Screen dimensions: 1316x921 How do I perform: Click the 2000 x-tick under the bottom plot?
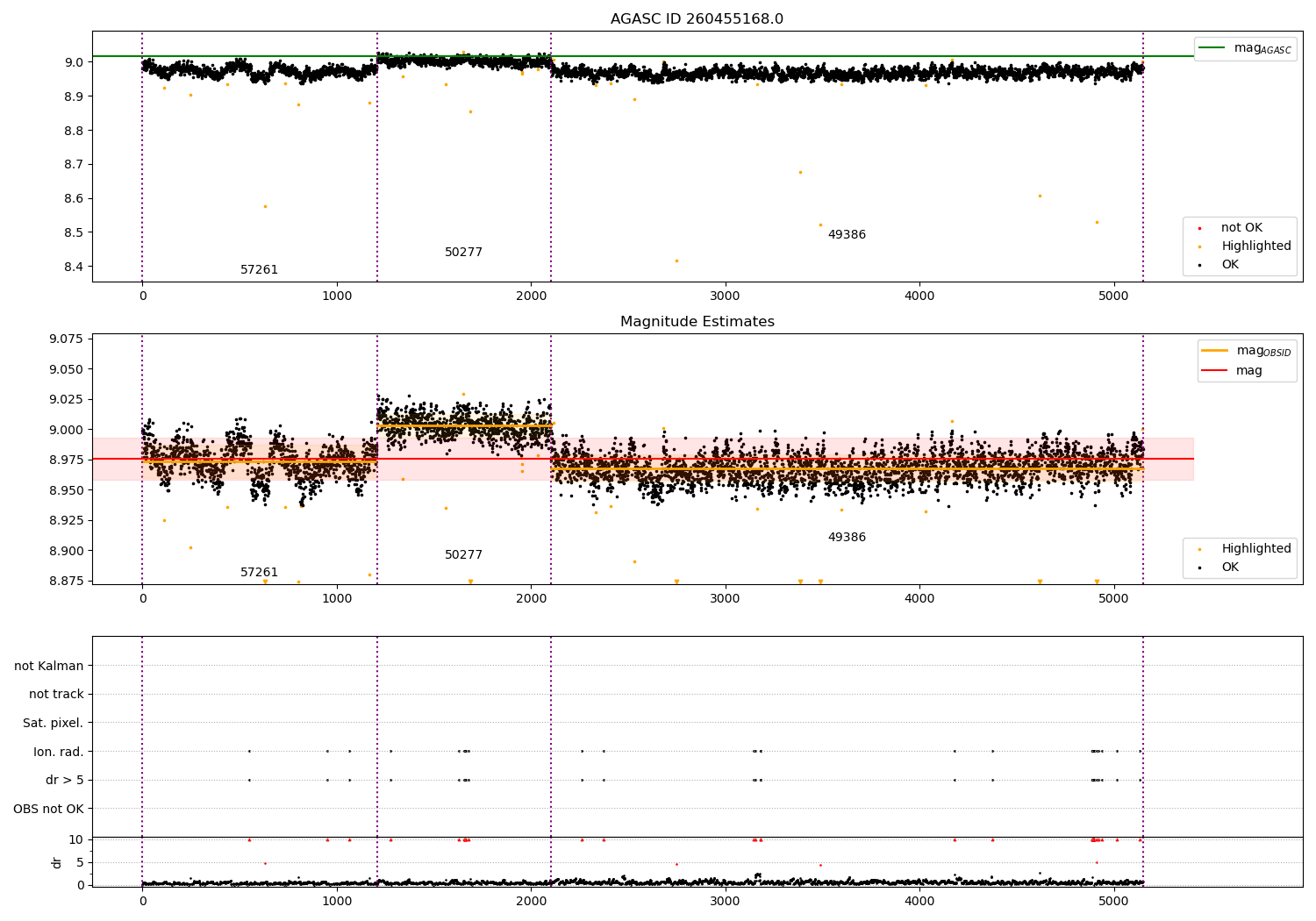tap(531, 901)
